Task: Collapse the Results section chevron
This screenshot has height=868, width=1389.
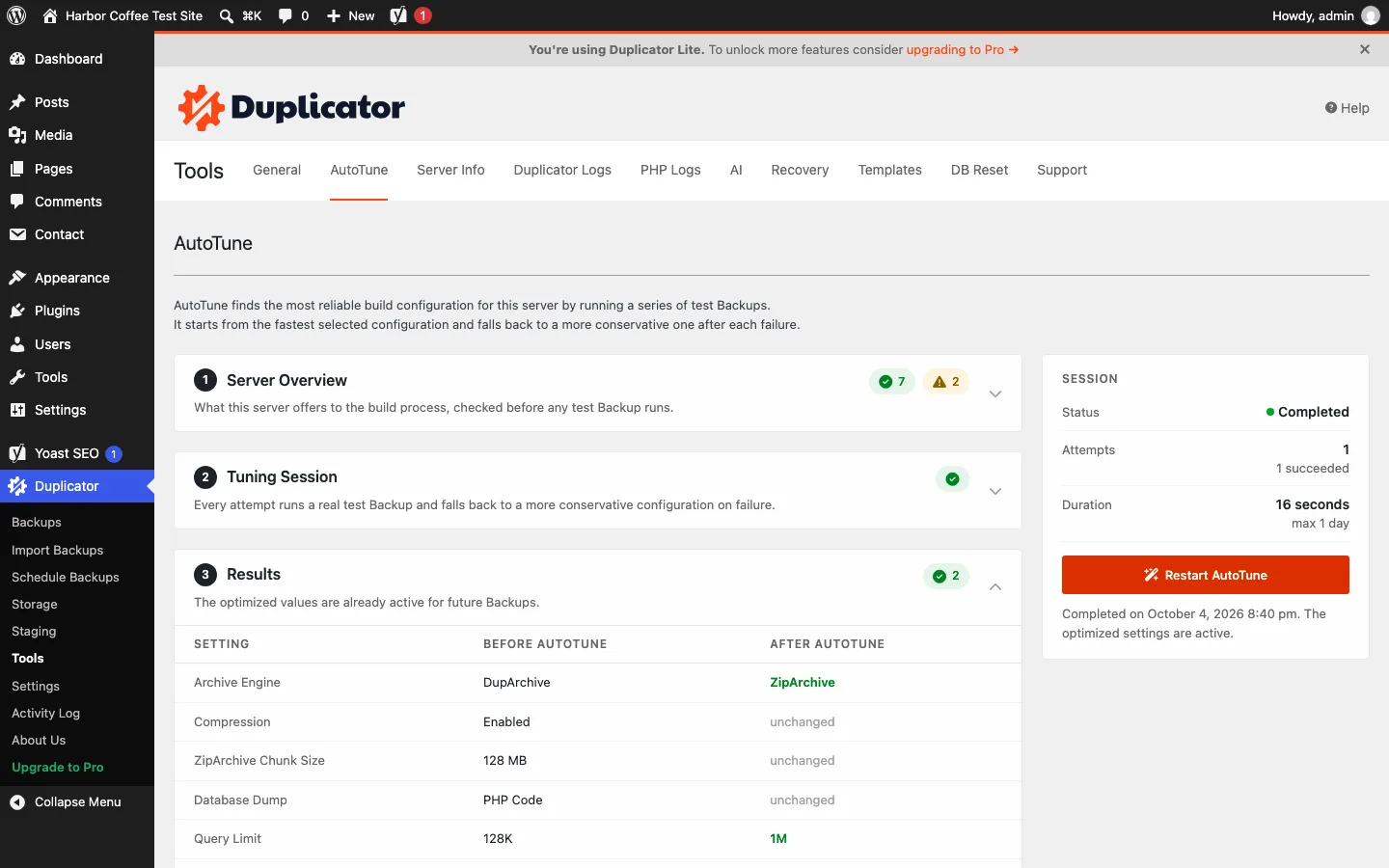Action: pos(995,586)
